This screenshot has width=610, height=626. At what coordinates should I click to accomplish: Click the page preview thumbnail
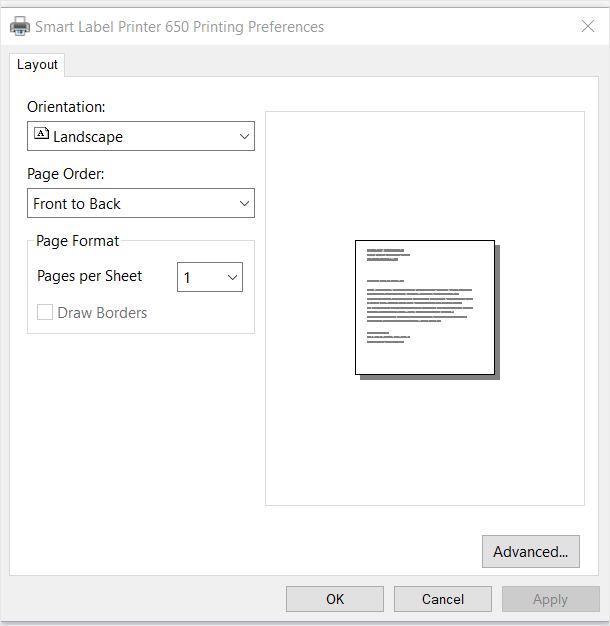coord(427,309)
